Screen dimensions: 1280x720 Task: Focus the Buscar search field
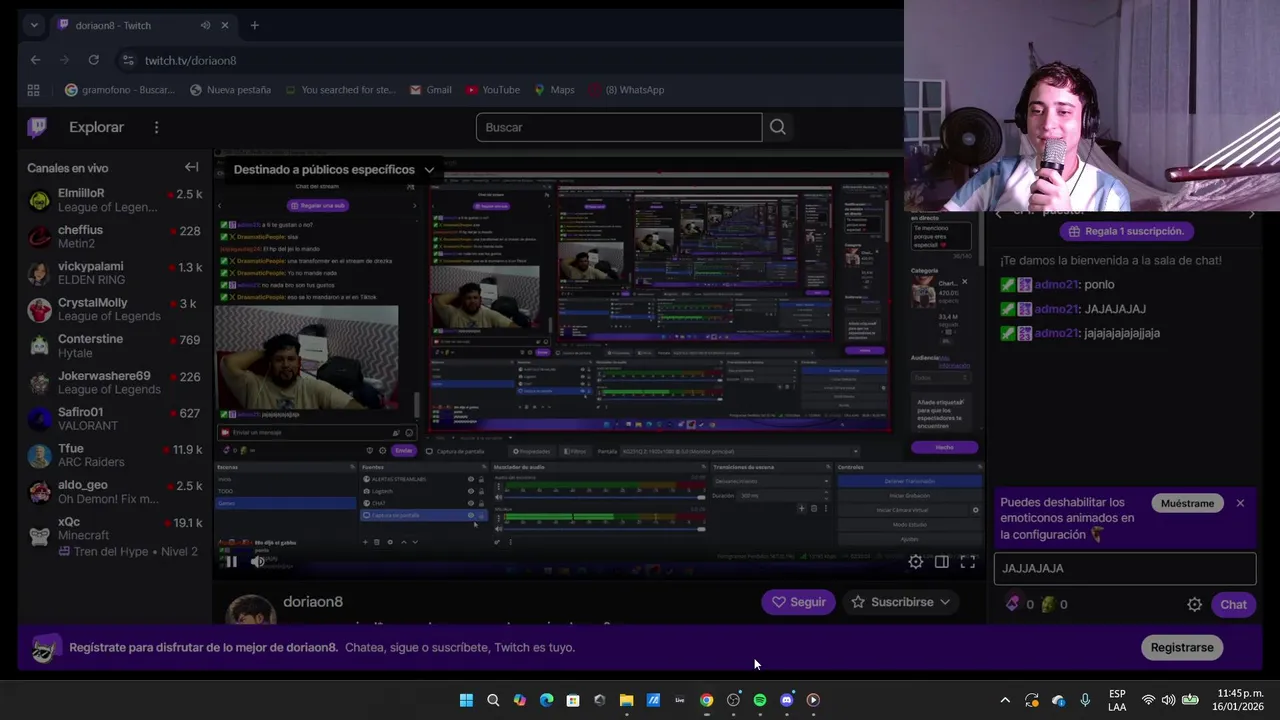click(x=618, y=127)
